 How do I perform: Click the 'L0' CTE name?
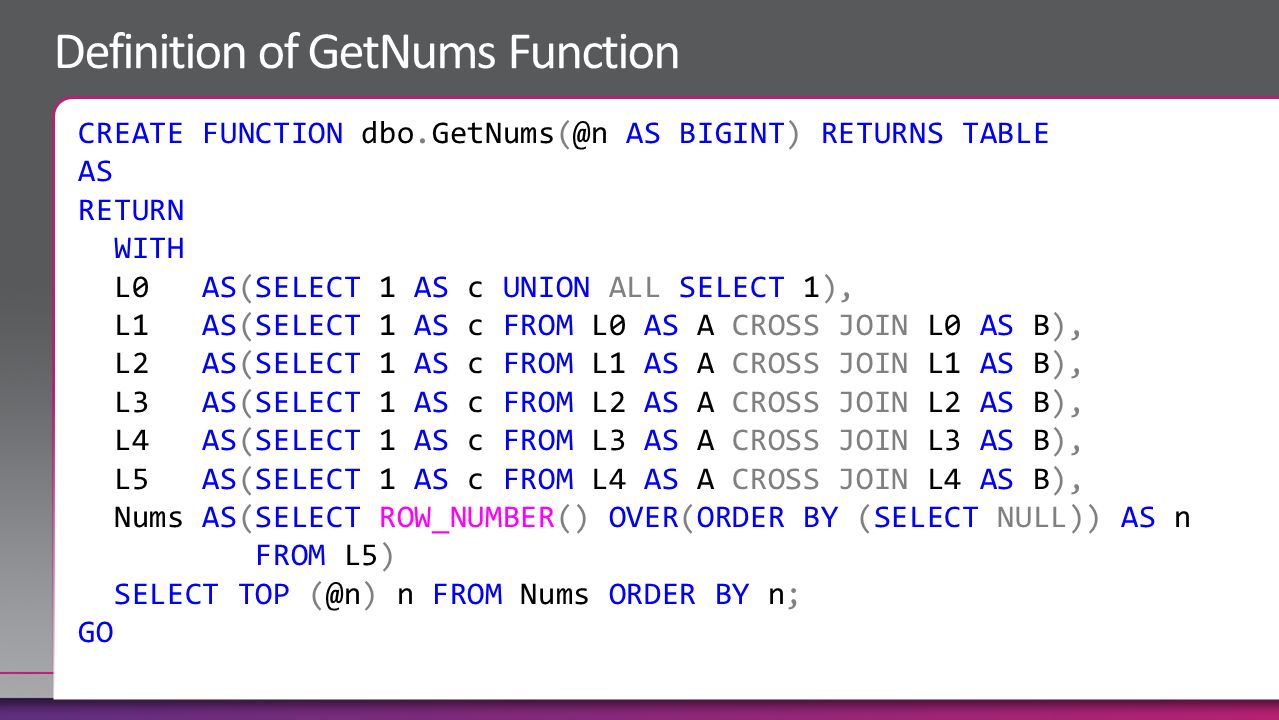coord(131,288)
